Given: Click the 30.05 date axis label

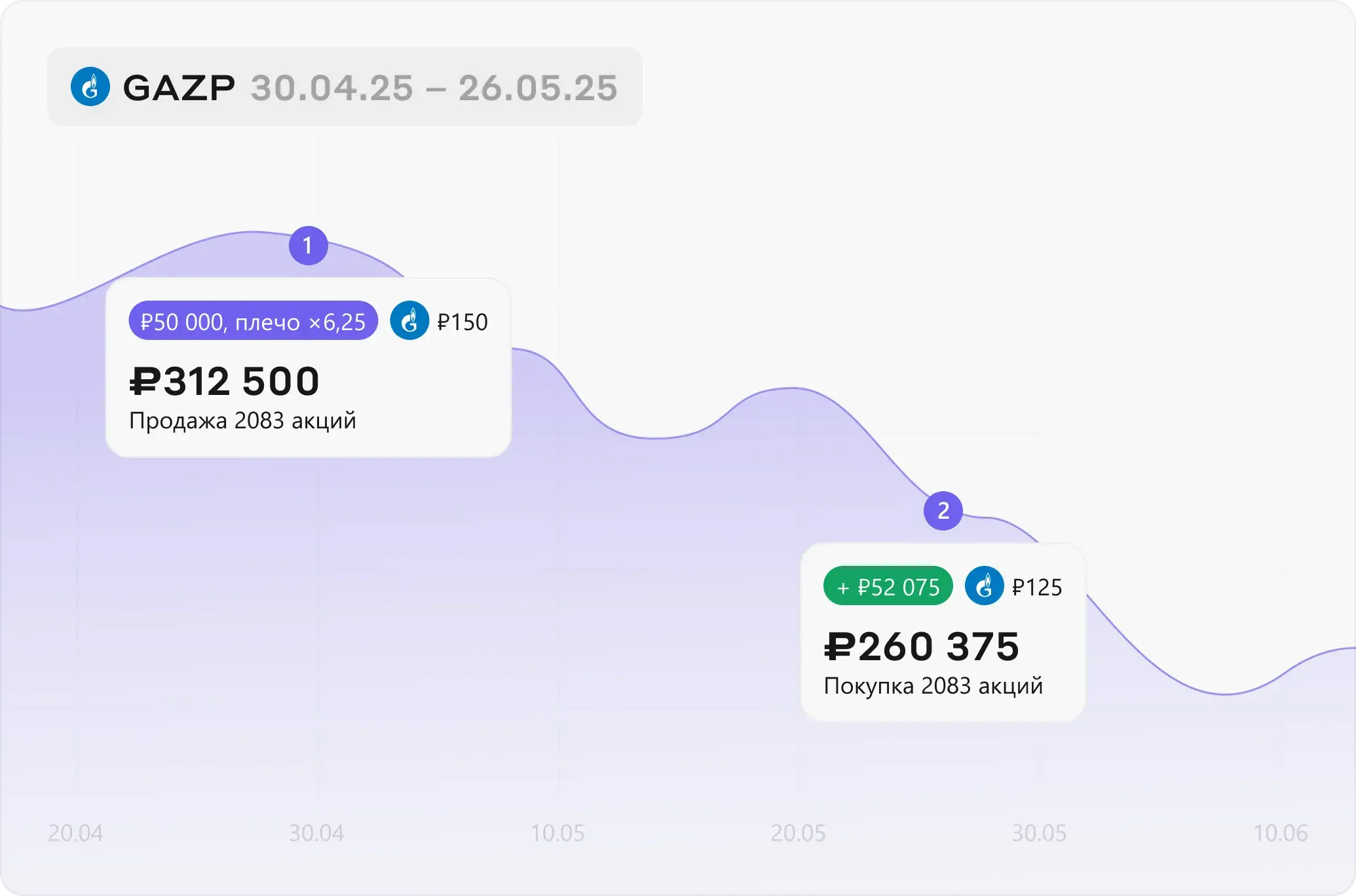Looking at the screenshot, I should tap(1039, 833).
